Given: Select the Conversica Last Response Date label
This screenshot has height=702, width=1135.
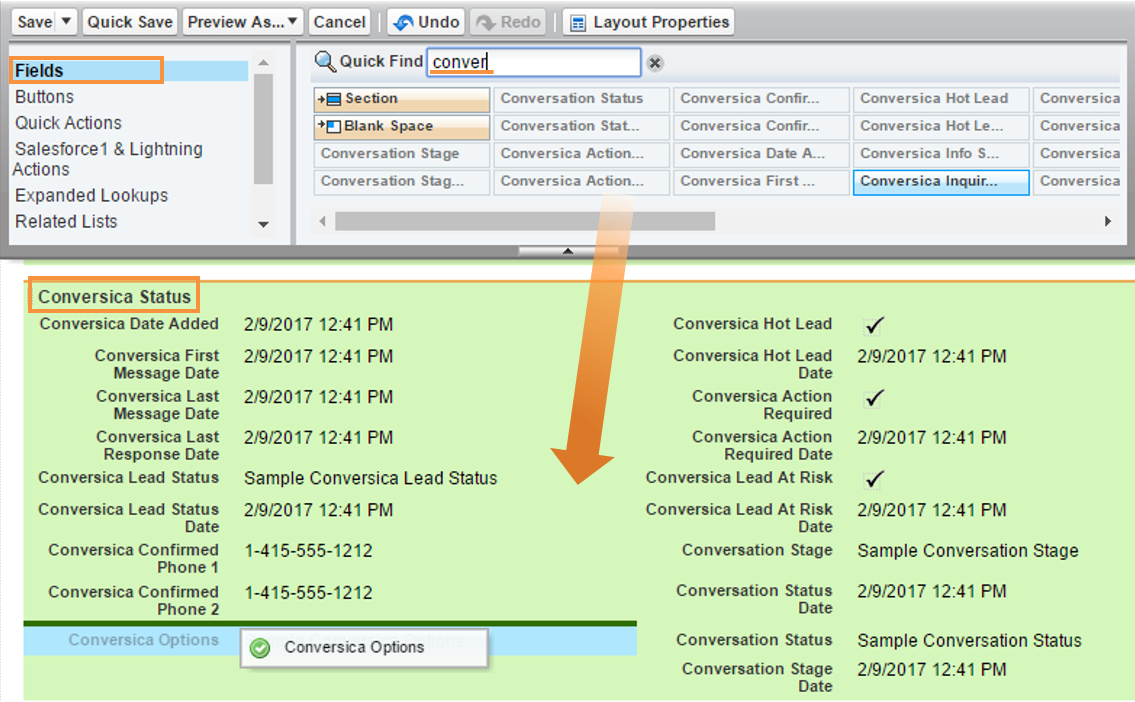Looking at the screenshot, I should pyautogui.click(x=157, y=445).
